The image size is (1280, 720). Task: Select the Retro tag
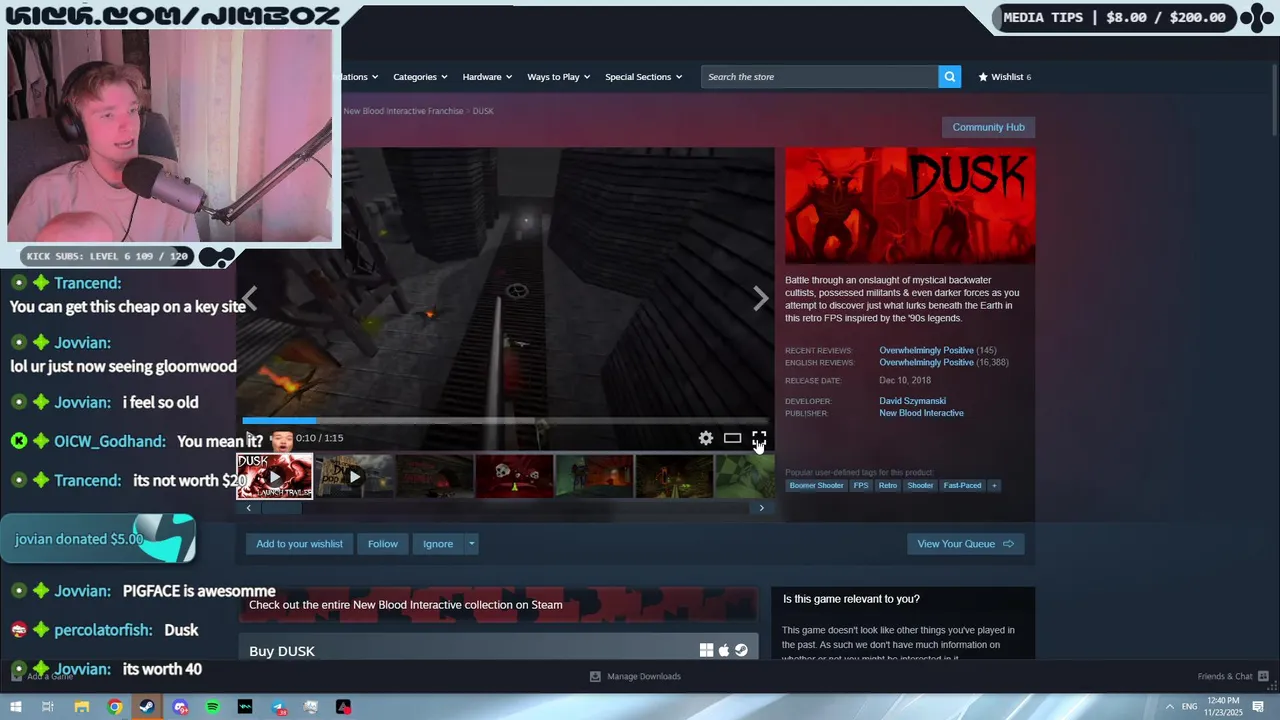tap(888, 485)
